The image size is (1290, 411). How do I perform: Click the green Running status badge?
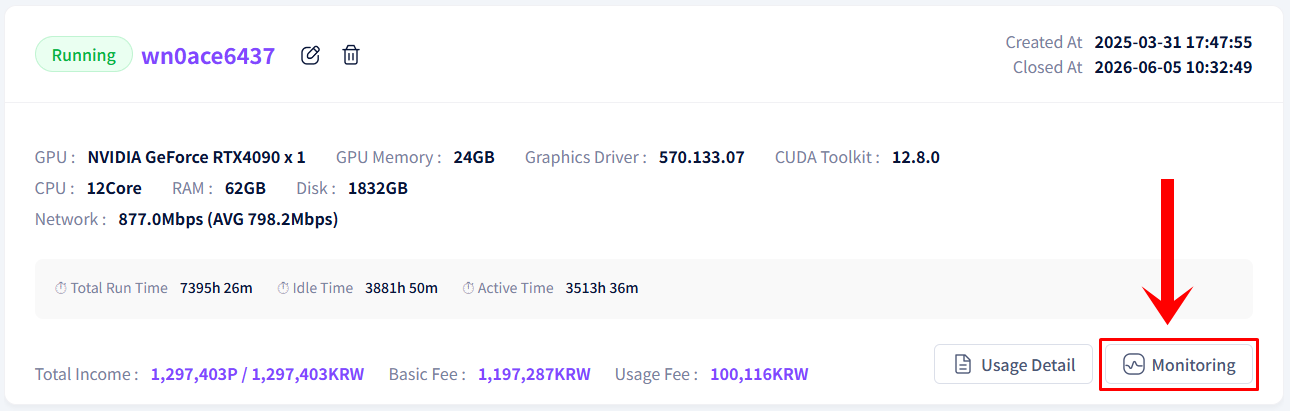(x=84, y=54)
